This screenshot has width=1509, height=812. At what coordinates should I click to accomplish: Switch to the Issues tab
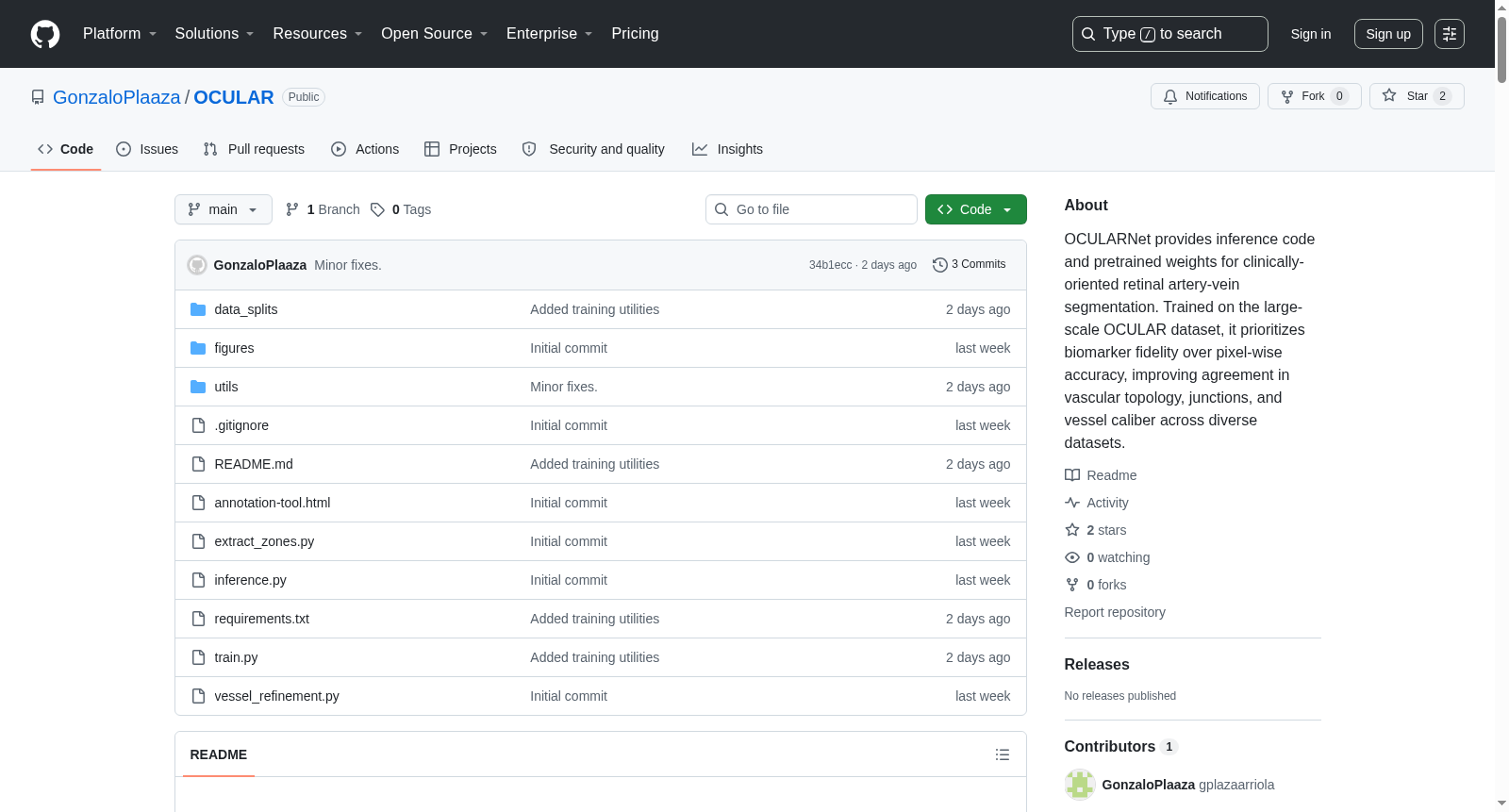coord(147,149)
